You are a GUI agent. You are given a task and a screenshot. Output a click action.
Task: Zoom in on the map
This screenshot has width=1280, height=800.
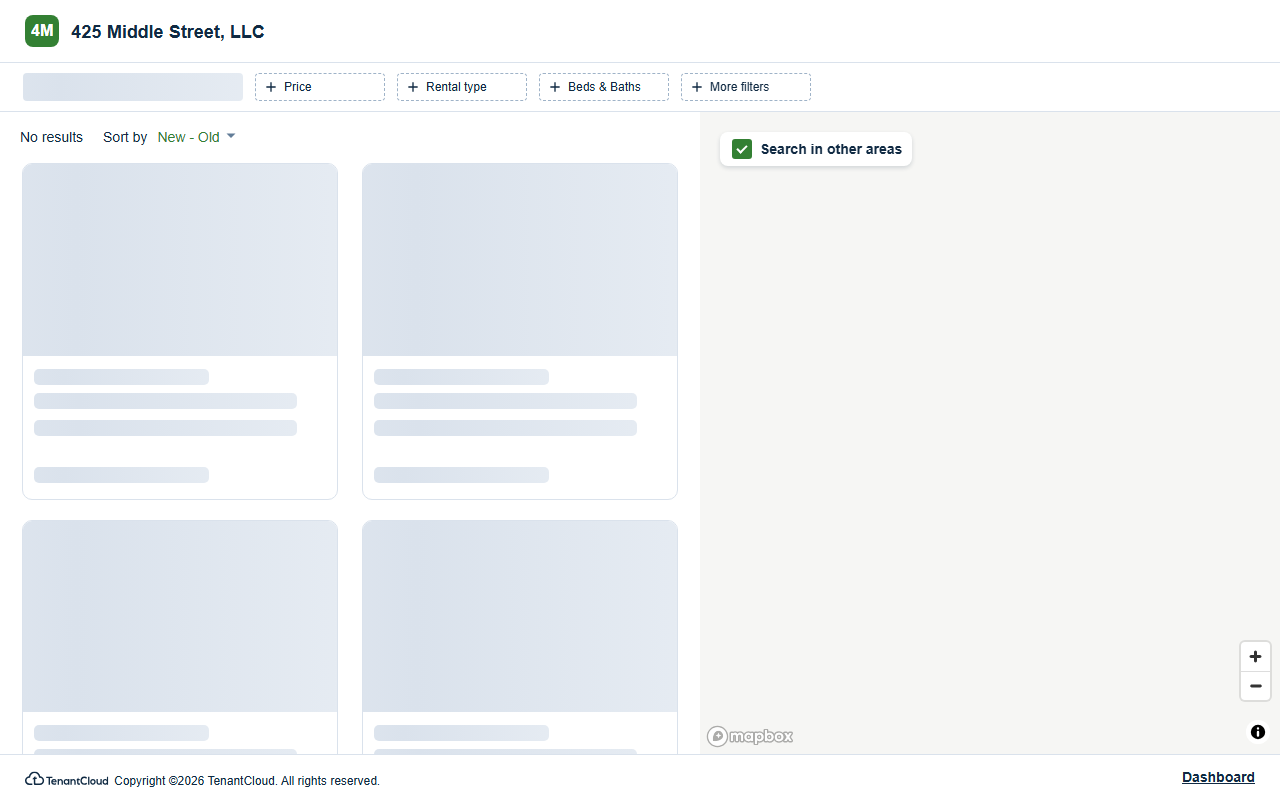(x=1255, y=657)
